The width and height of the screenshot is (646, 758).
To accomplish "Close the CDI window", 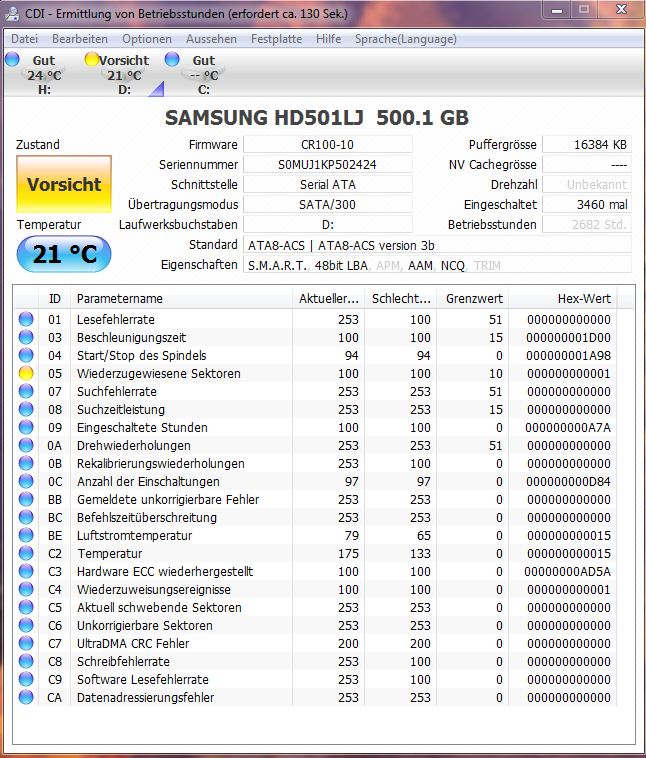I will point(621,10).
